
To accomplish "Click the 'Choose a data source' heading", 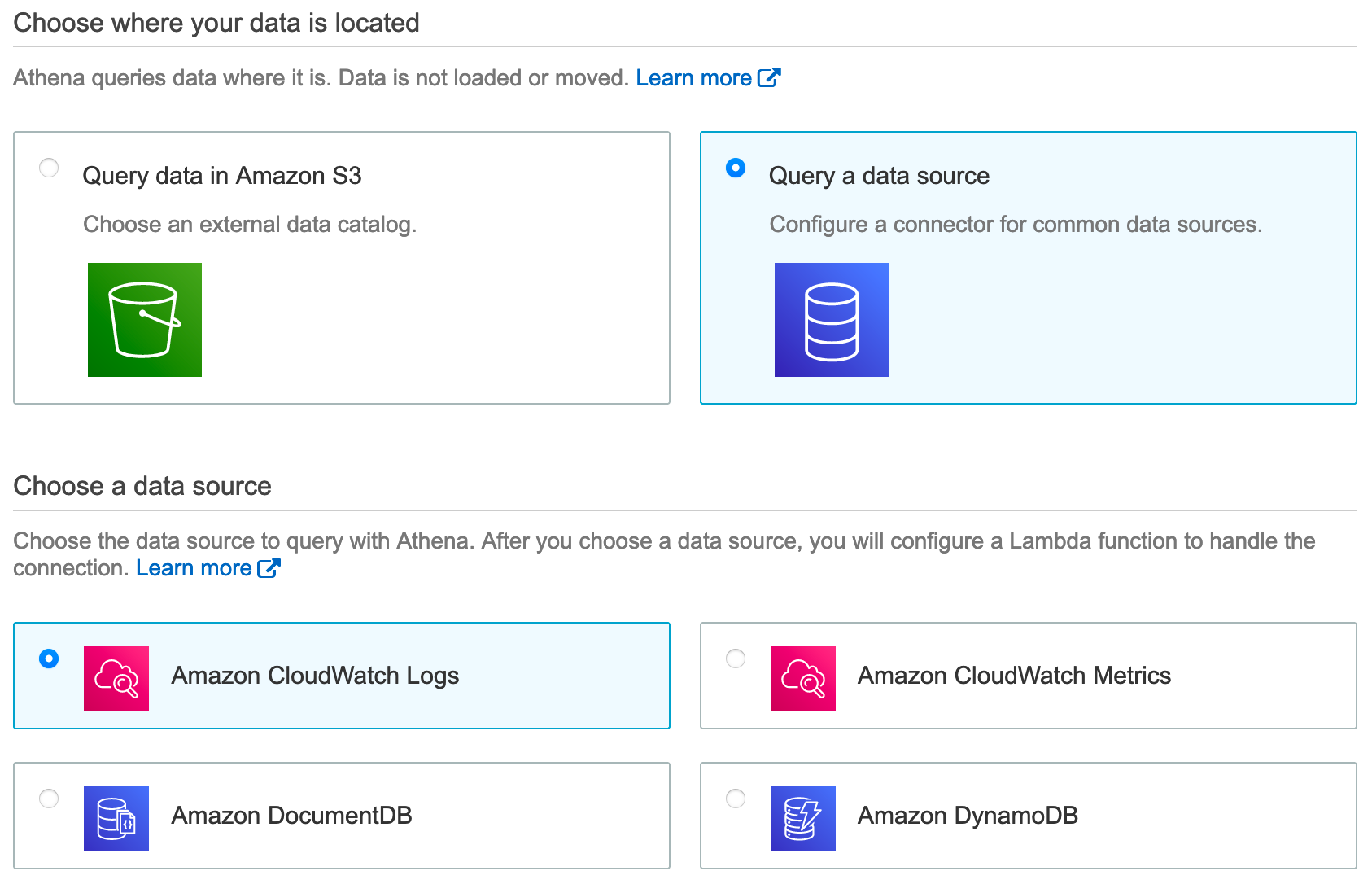I will pos(142,486).
